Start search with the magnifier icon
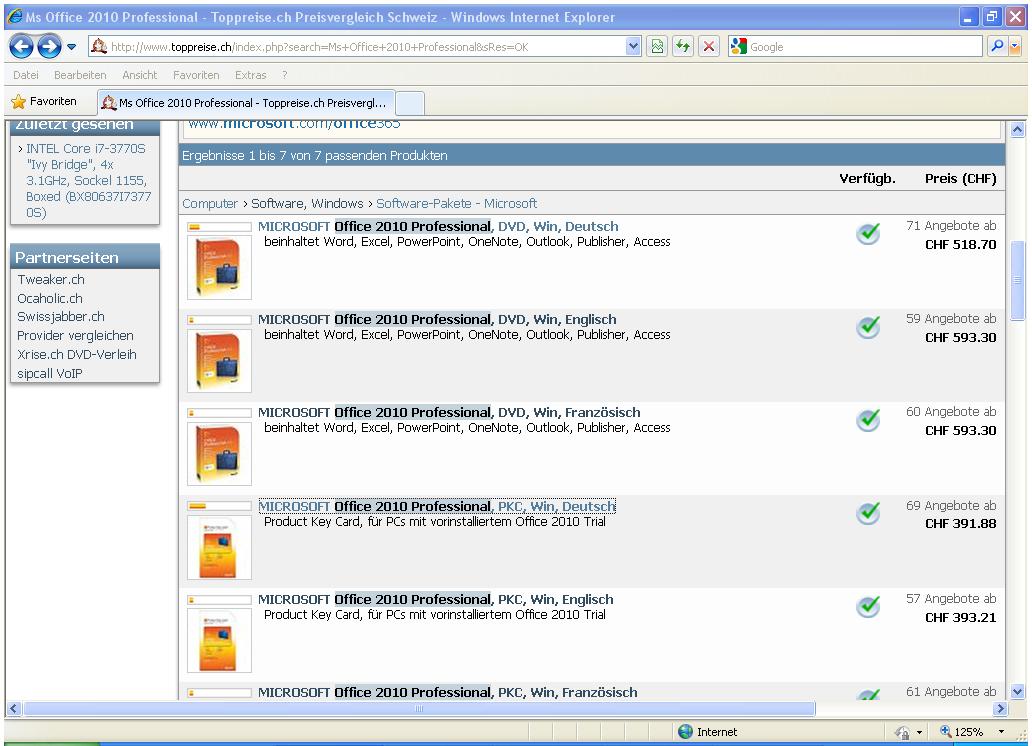This screenshot has width=1032, height=746. click(x=997, y=47)
